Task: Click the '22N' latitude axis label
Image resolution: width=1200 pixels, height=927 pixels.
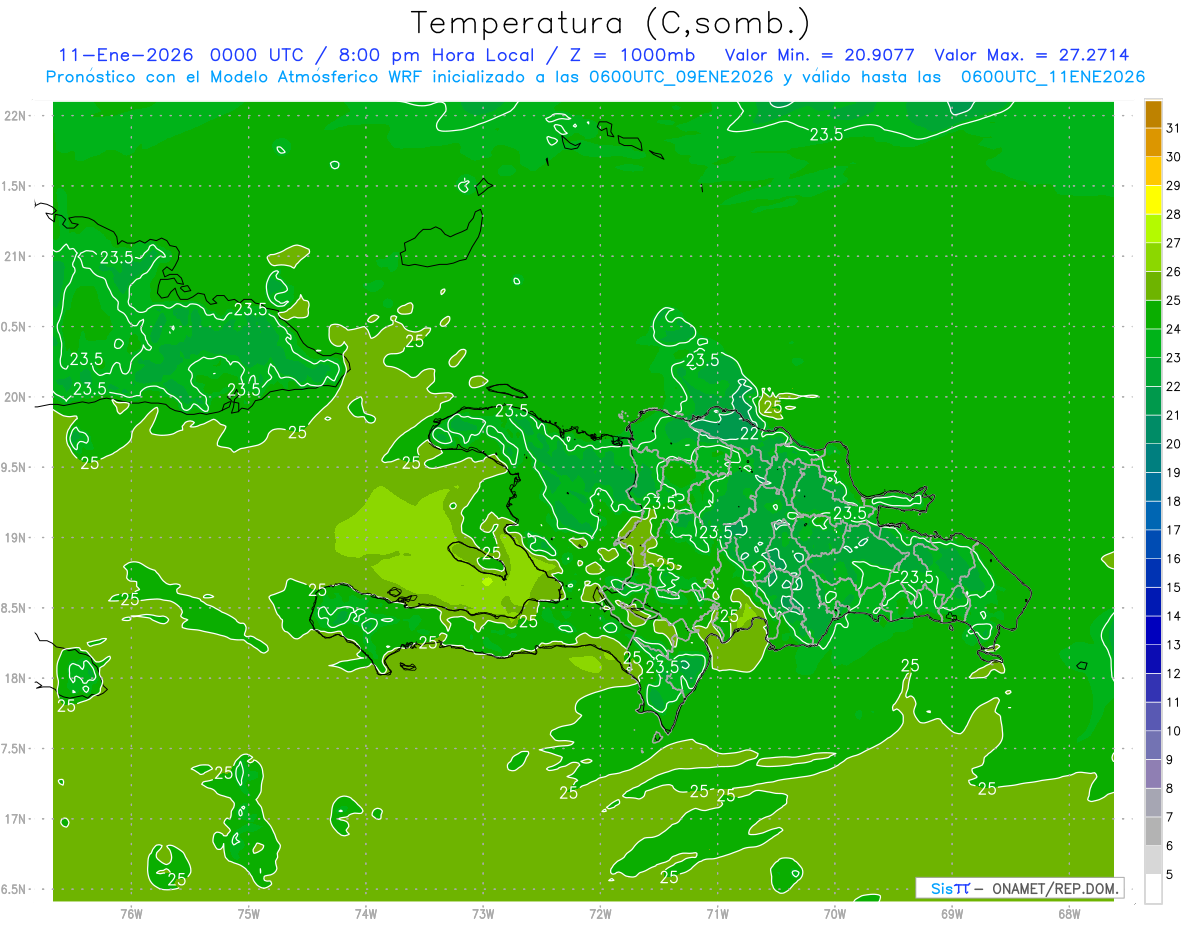Action: (x=14, y=116)
